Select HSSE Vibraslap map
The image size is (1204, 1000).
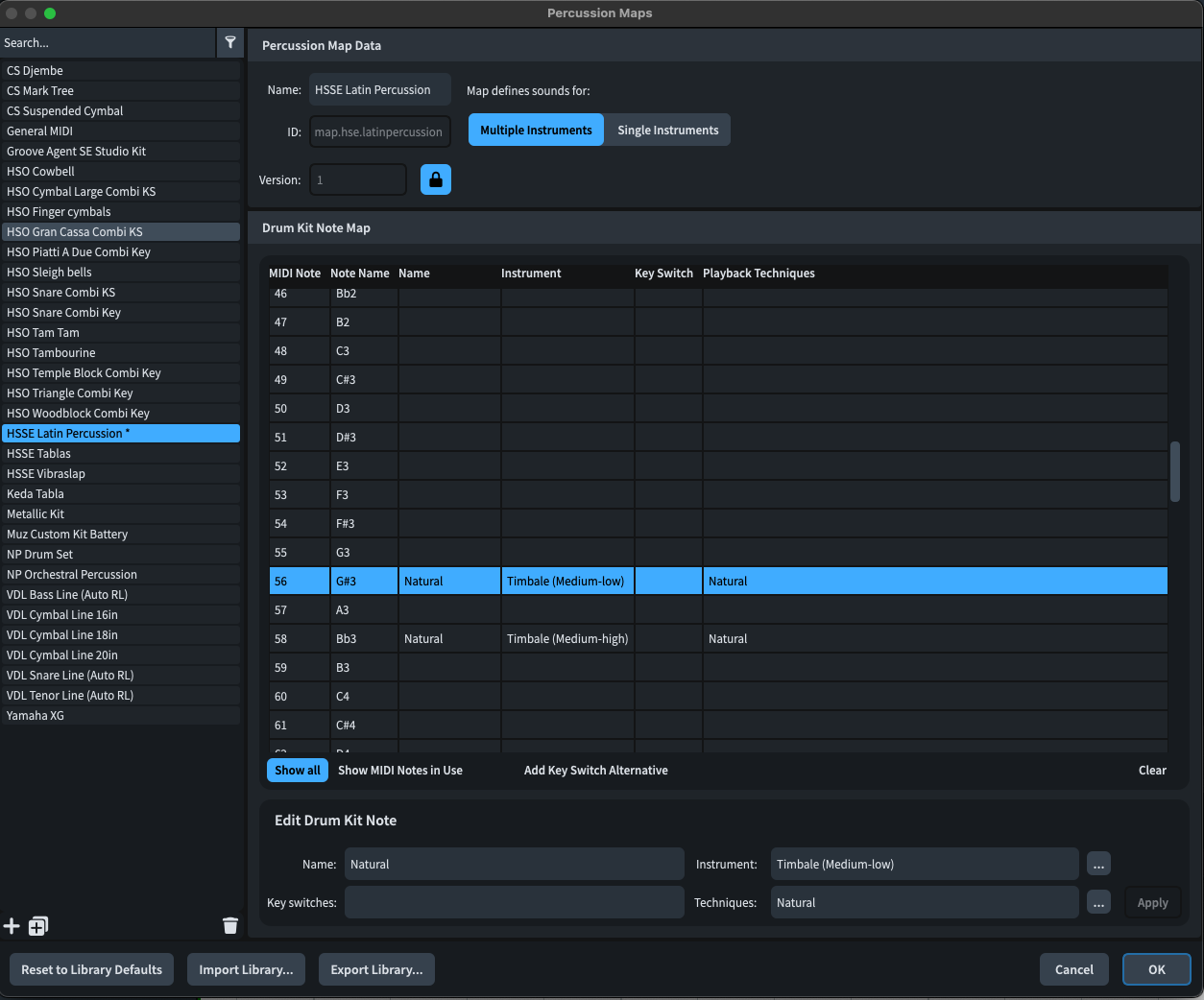coord(120,473)
